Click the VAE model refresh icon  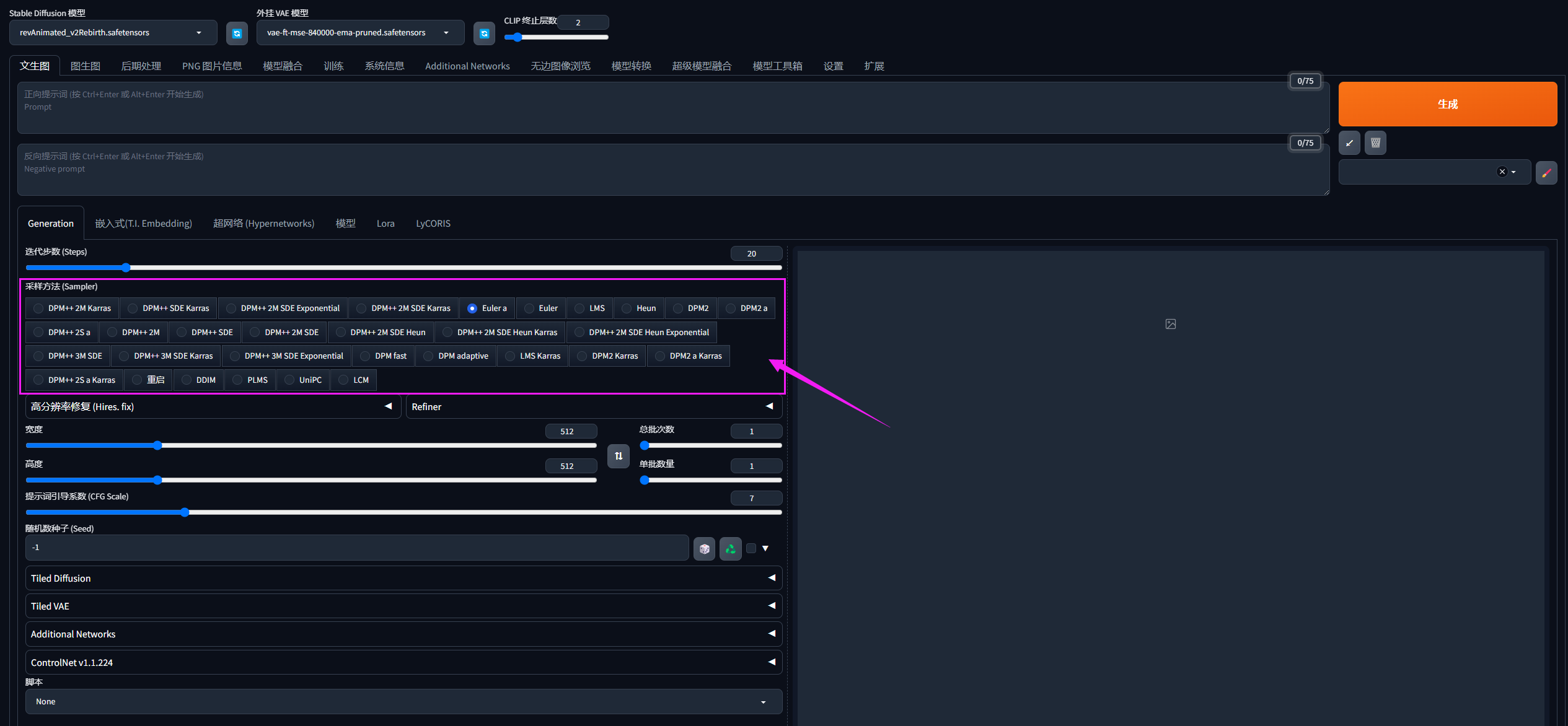[484, 33]
